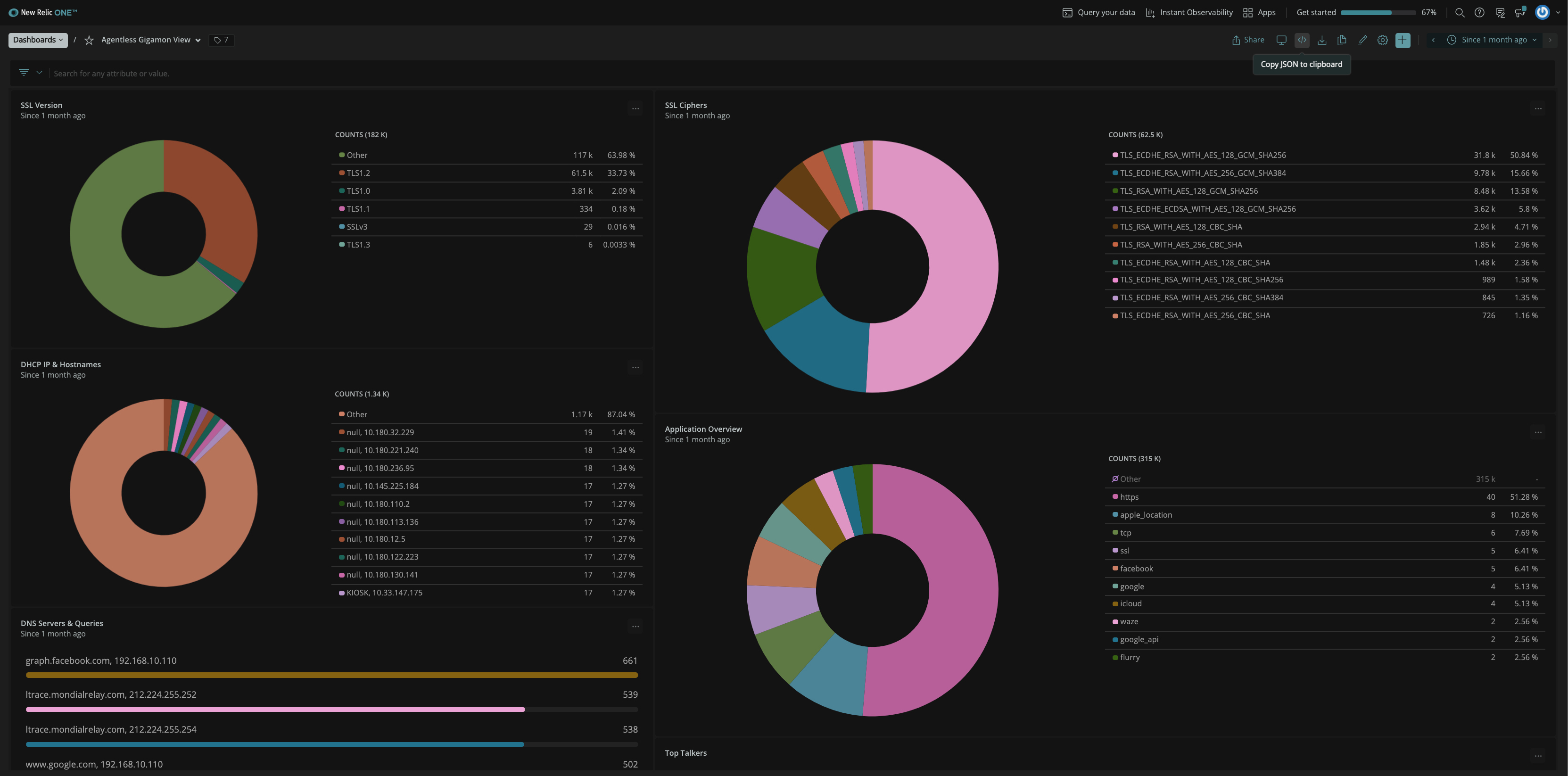The height and width of the screenshot is (776, 1568).
Task: Click the duplicate dashboard icon
Action: [1342, 40]
